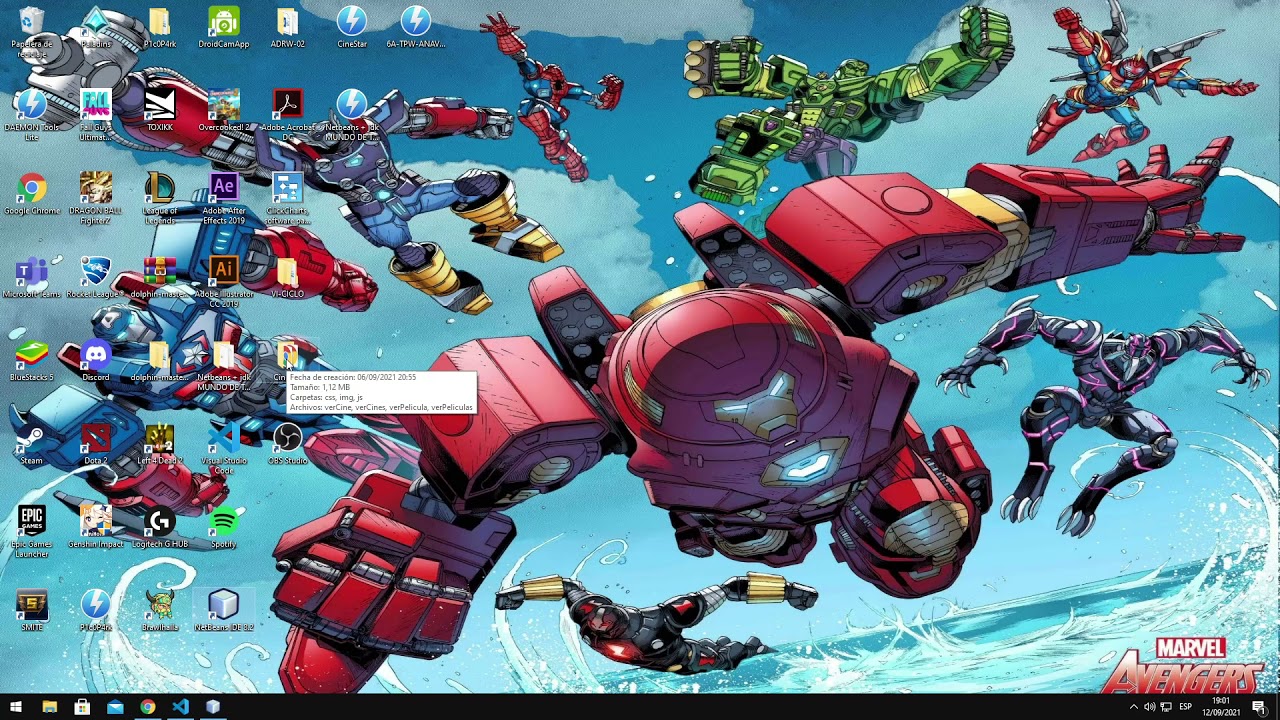1280x720 pixels.
Task: Open the Steam shortcut
Action: tap(32, 444)
